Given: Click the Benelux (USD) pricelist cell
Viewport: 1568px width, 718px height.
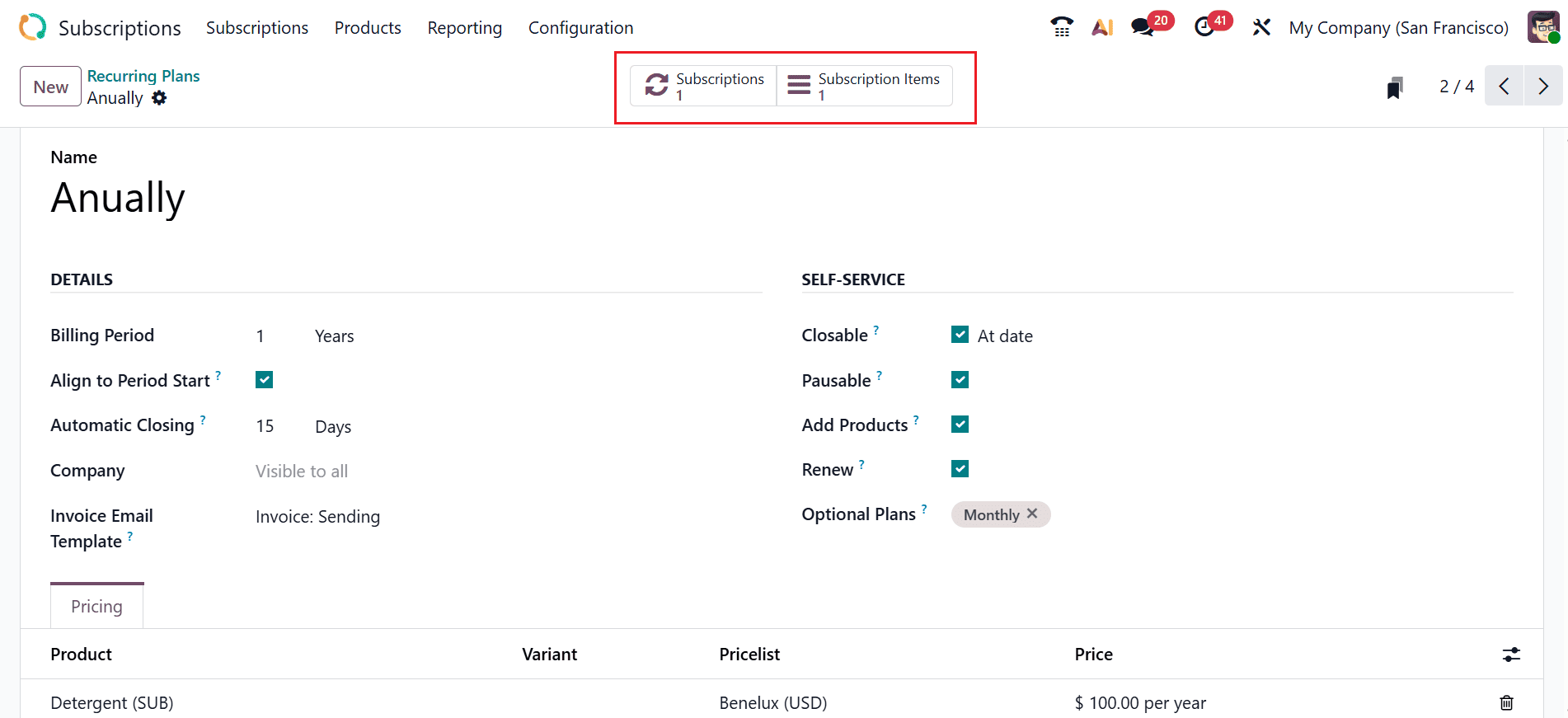Looking at the screenshot, I should 773,703.
